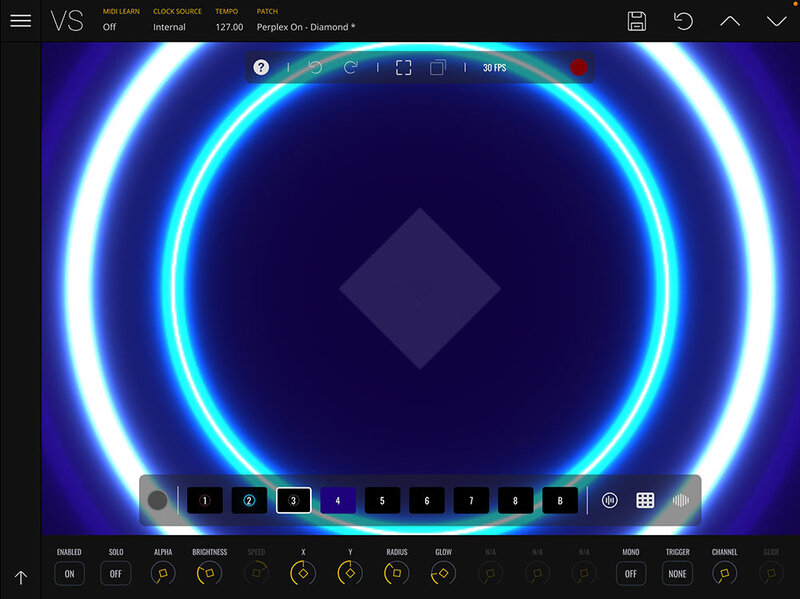Click the diamond shape in visual preview

click(x=420, y=289)
